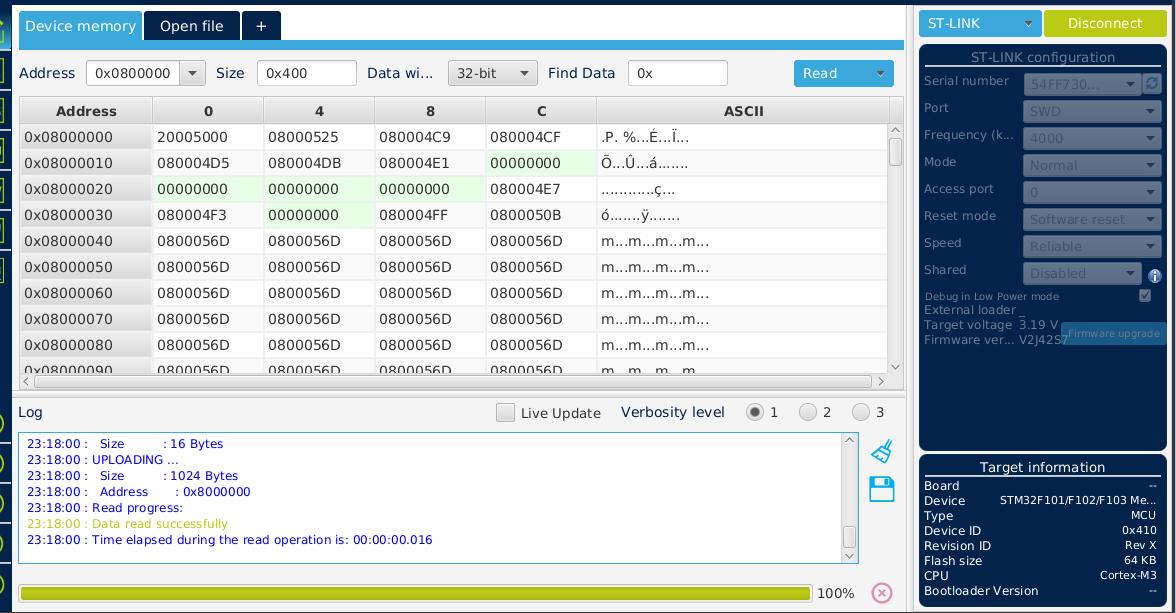Cancel the operation via the red X icon
1176x613 pixels.
tap(881, 593)
